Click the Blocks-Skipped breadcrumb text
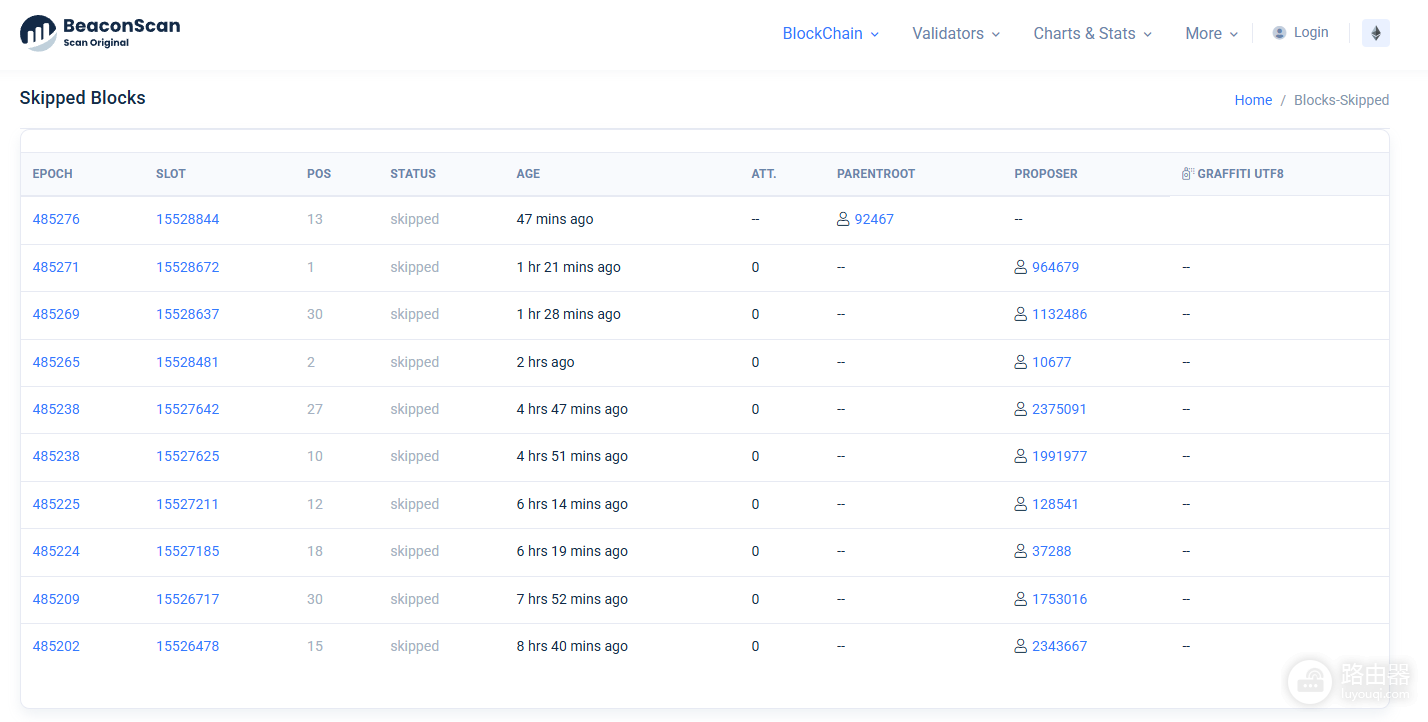The height and width of the screenshot is (722, 1428). 1341,100
